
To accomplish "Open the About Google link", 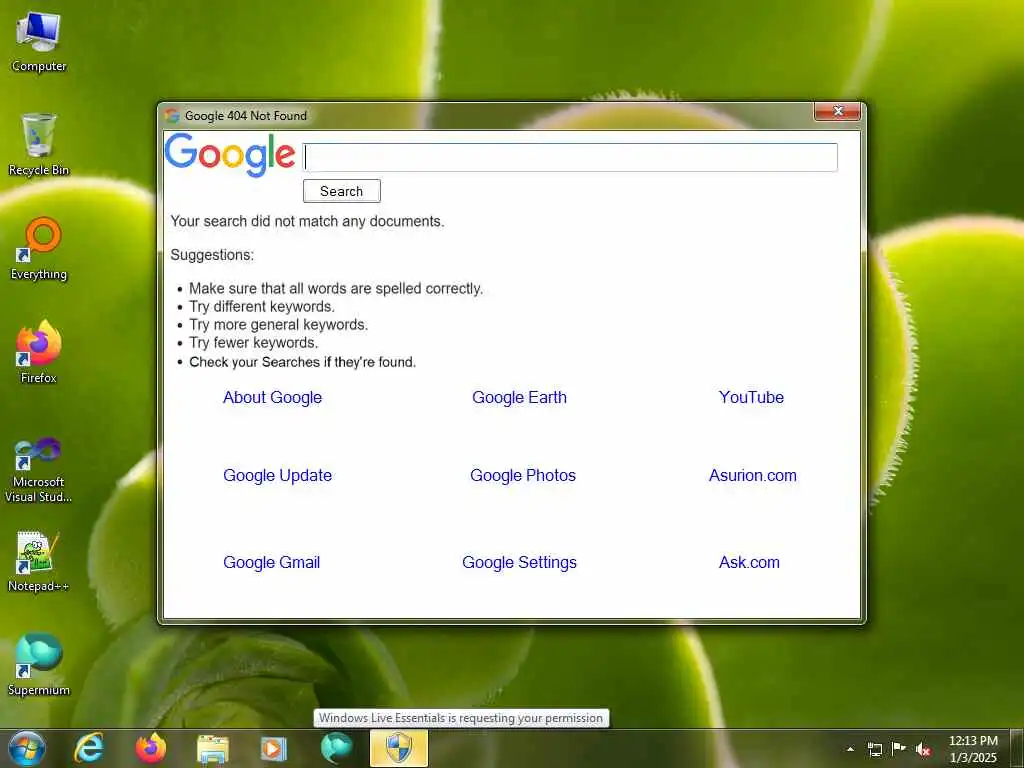I will (x=272, y=397).
